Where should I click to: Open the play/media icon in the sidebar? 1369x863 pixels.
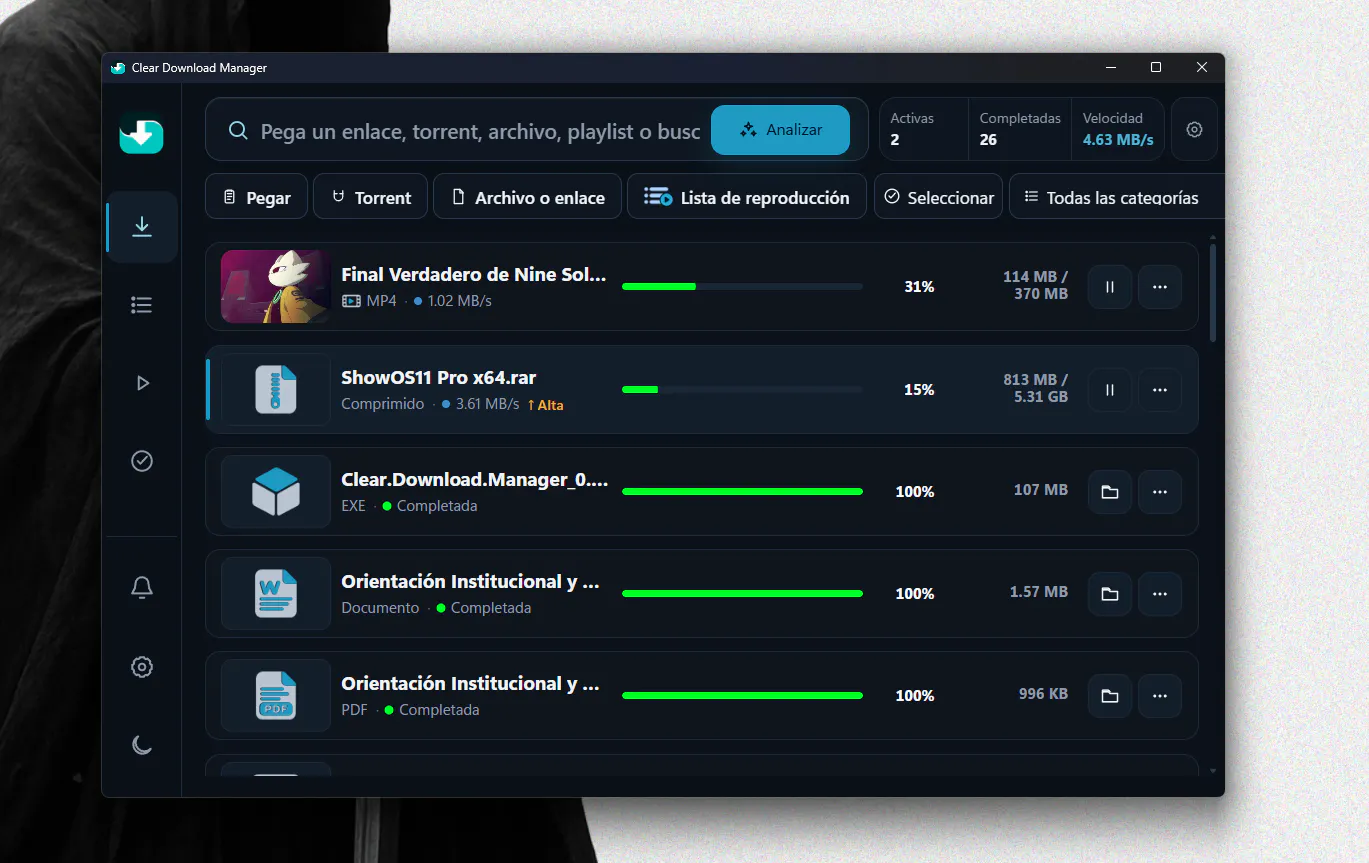tap(142, 383)
